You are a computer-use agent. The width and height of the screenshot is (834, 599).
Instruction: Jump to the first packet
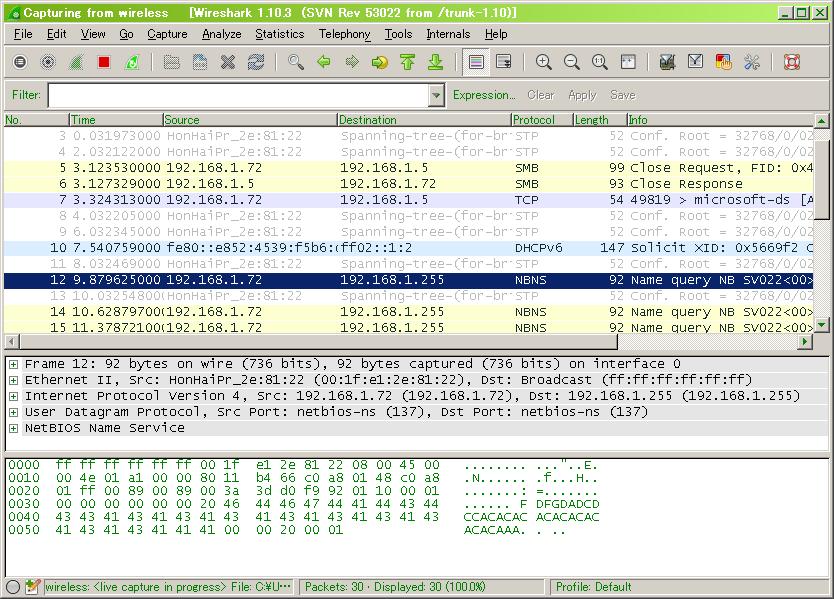click(x=407, y=62)
